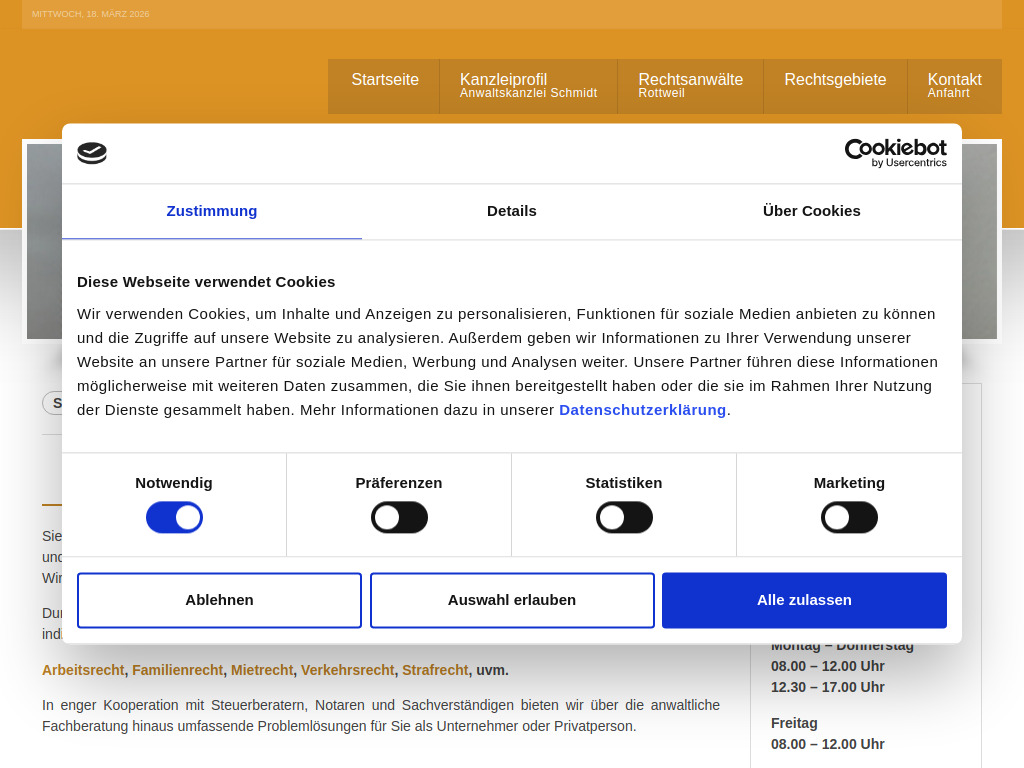
Task: Click the Cookiebot logo icon
Action: coord(92,154)
